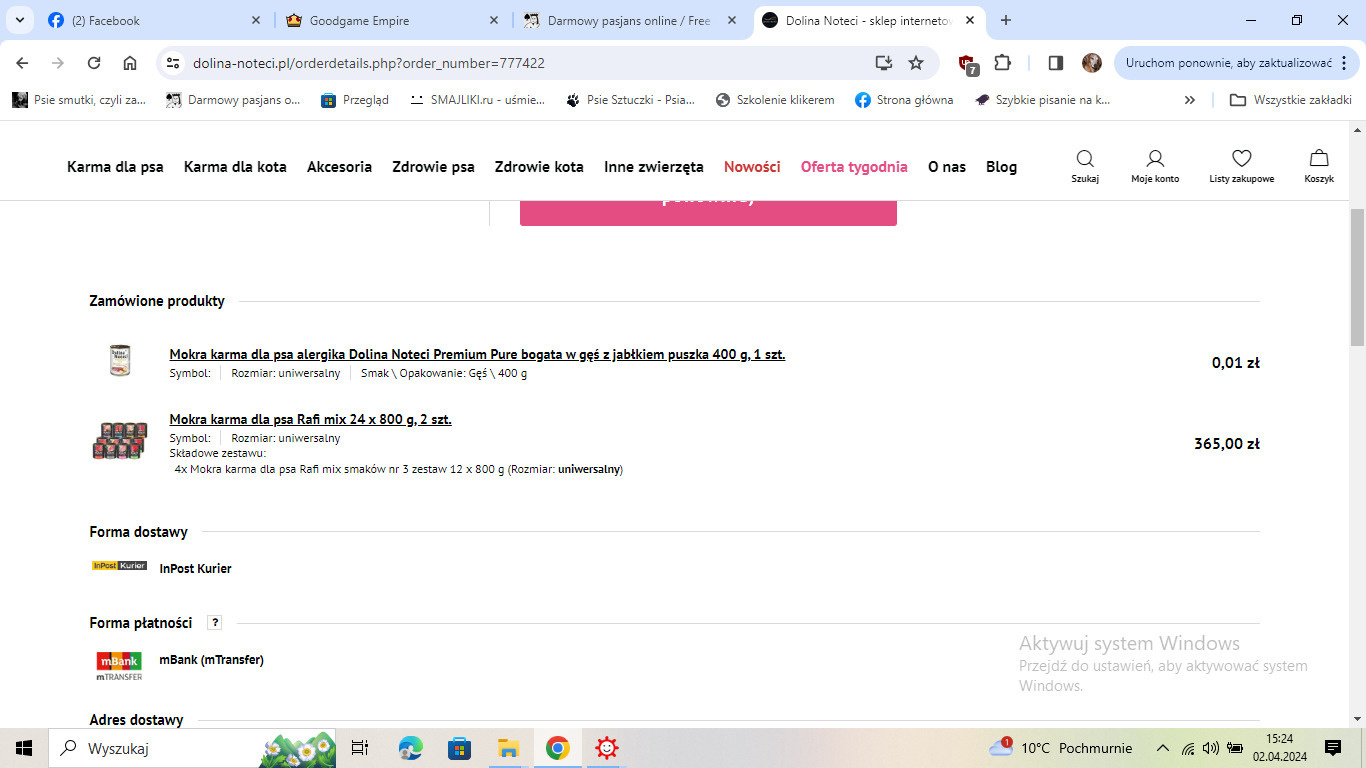Click the Szukaj search magnifier icon
This screenshot has height=768, width=1366.
[1084, 160]
